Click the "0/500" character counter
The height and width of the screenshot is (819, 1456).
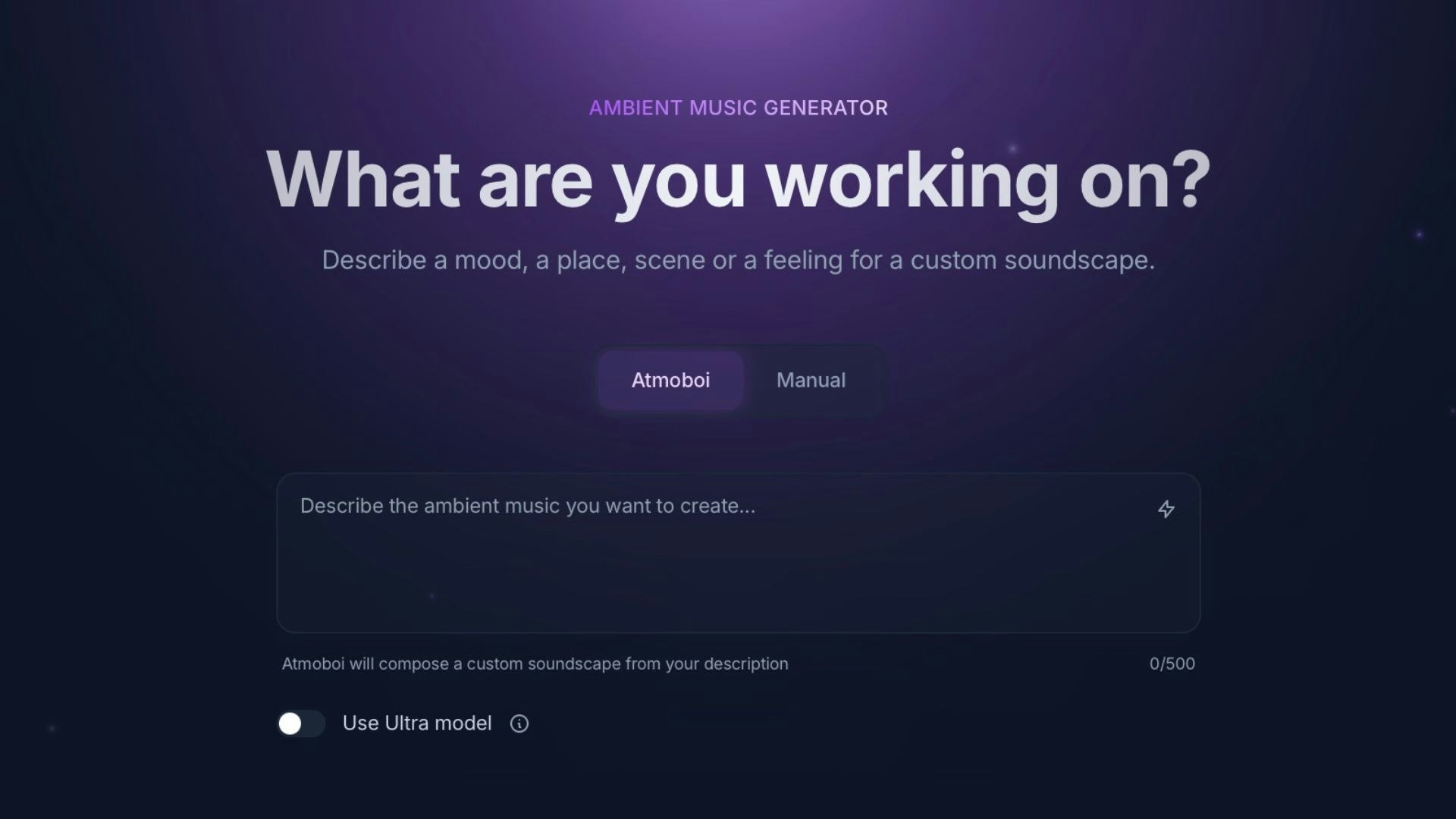(1172, 664)
